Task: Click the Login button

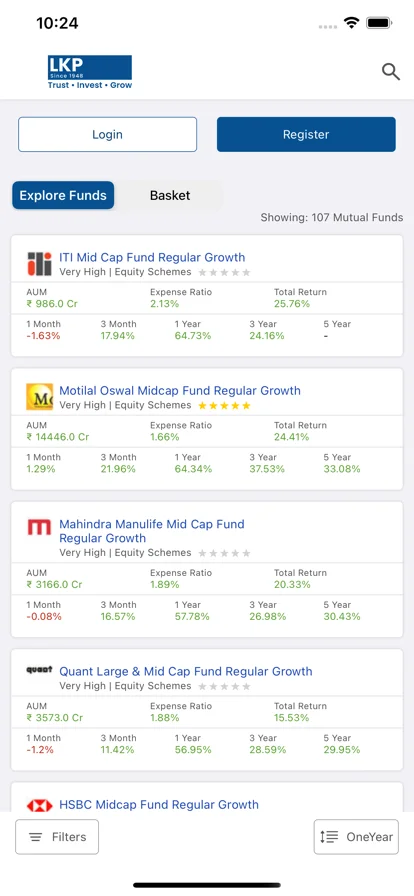Action: tap(108, 134)
